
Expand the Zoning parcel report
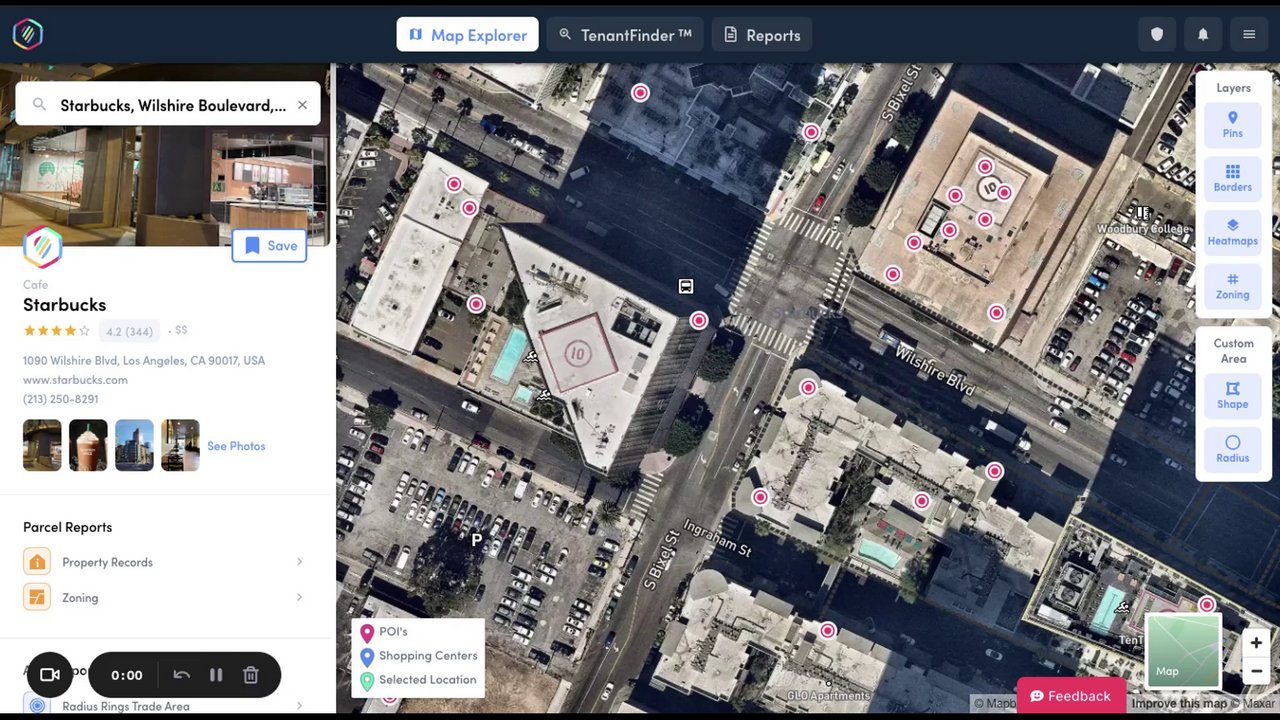[x=163, y=598]
